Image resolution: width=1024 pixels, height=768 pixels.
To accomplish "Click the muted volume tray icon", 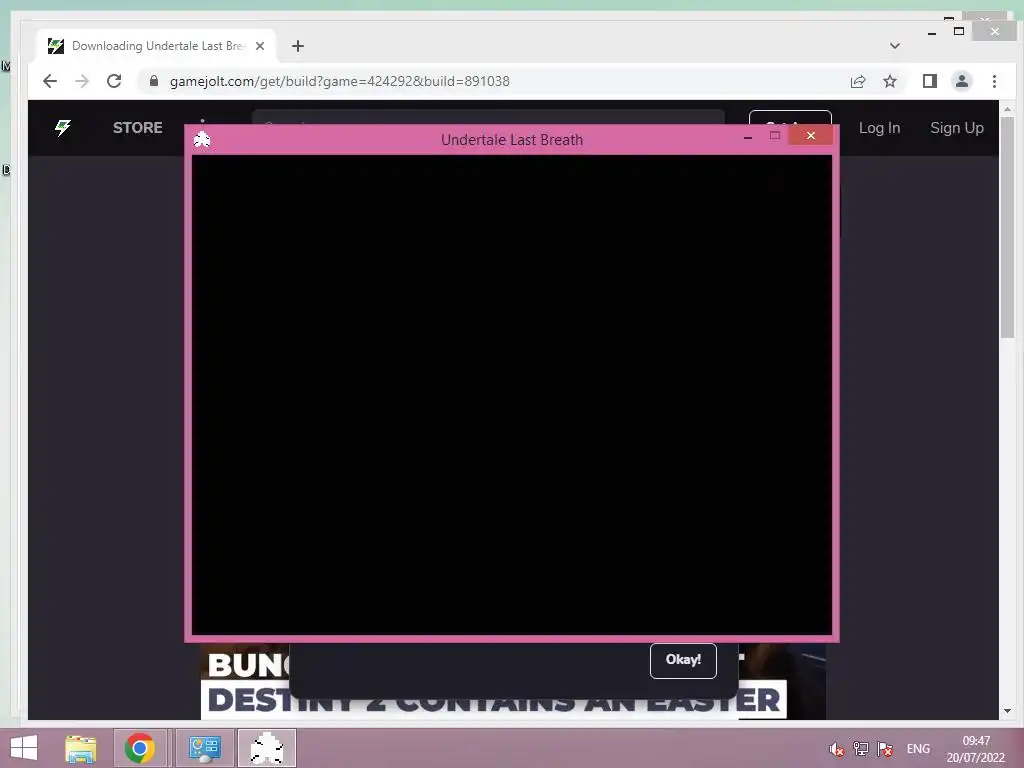I will (x=837, y=749).
